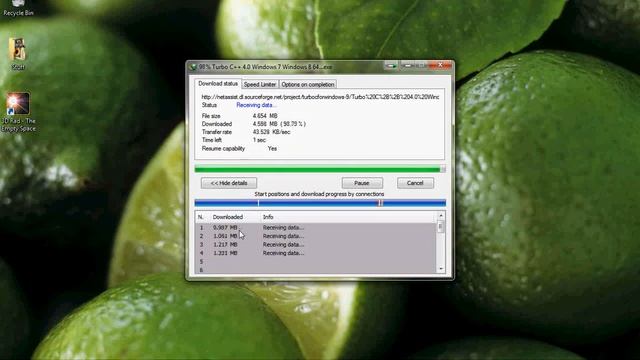
Task: Select connection row with 1.217 MB
Action: pos(316,244)
